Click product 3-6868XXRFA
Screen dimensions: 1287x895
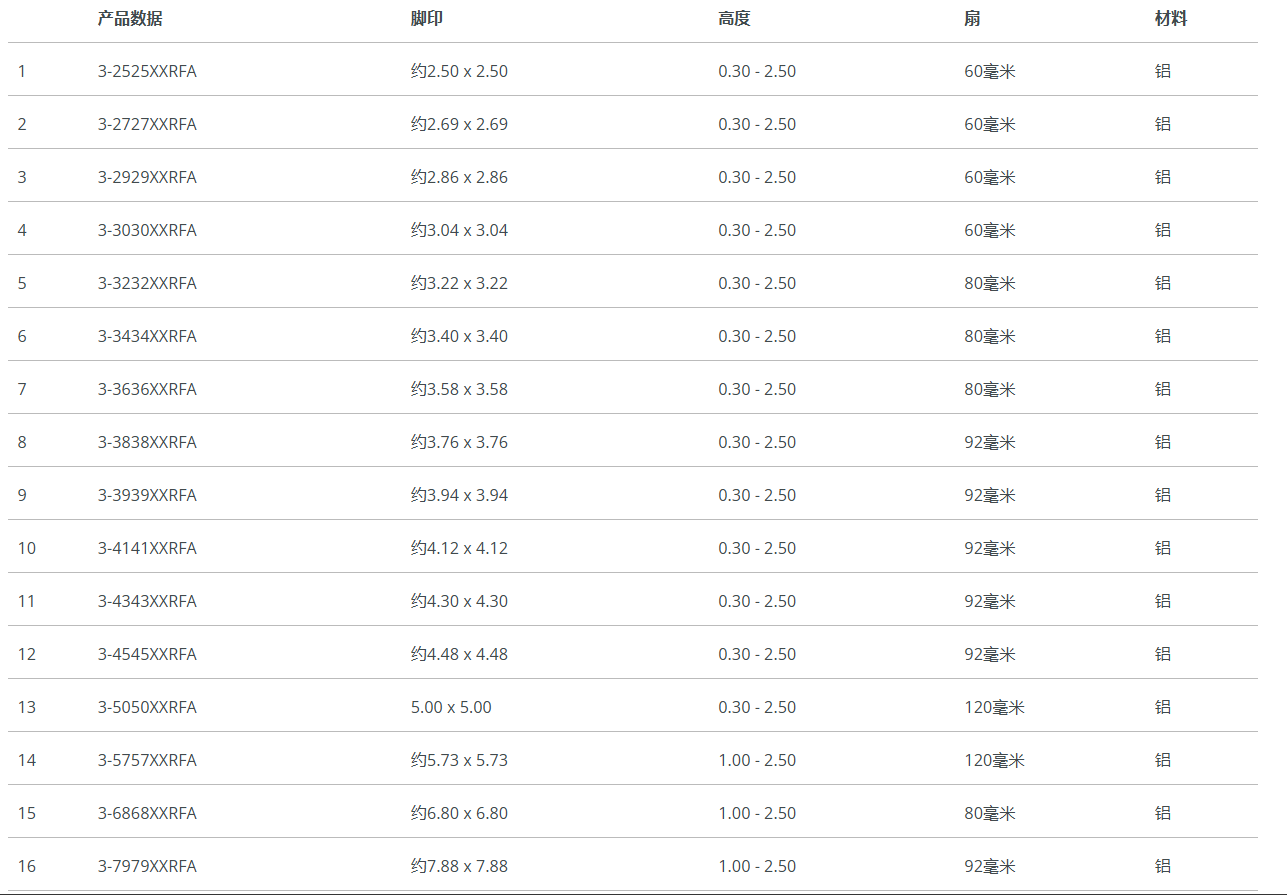[x=147, y=813]
